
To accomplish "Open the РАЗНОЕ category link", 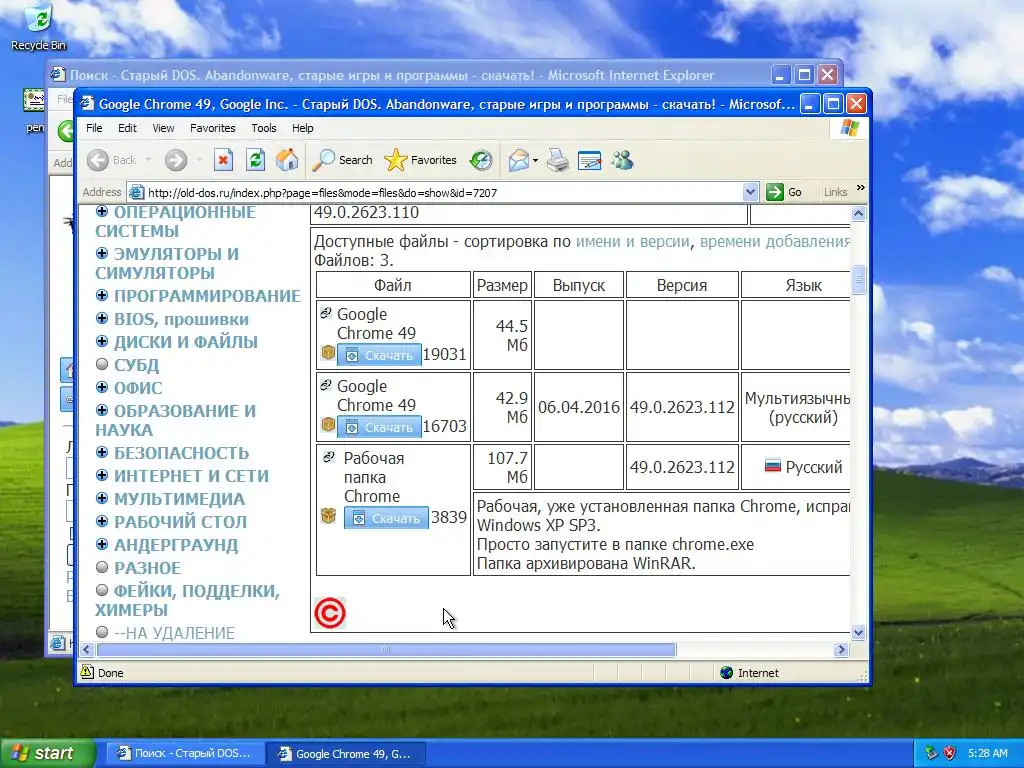I will pos(148,568).
